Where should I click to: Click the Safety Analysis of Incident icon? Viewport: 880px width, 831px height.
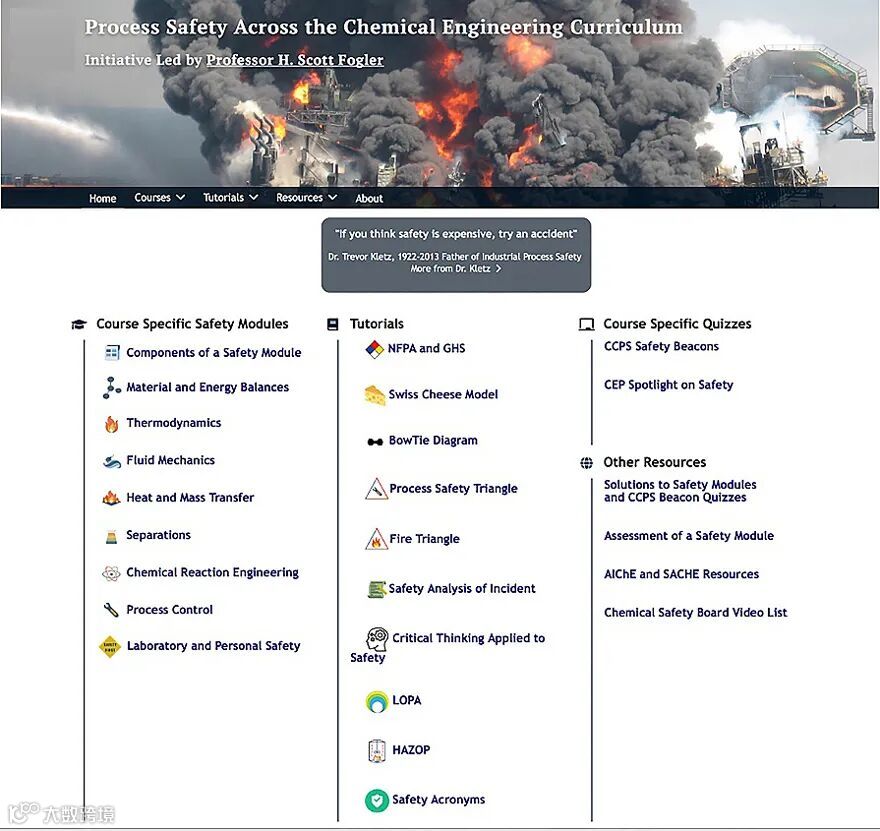coord(377,589)
